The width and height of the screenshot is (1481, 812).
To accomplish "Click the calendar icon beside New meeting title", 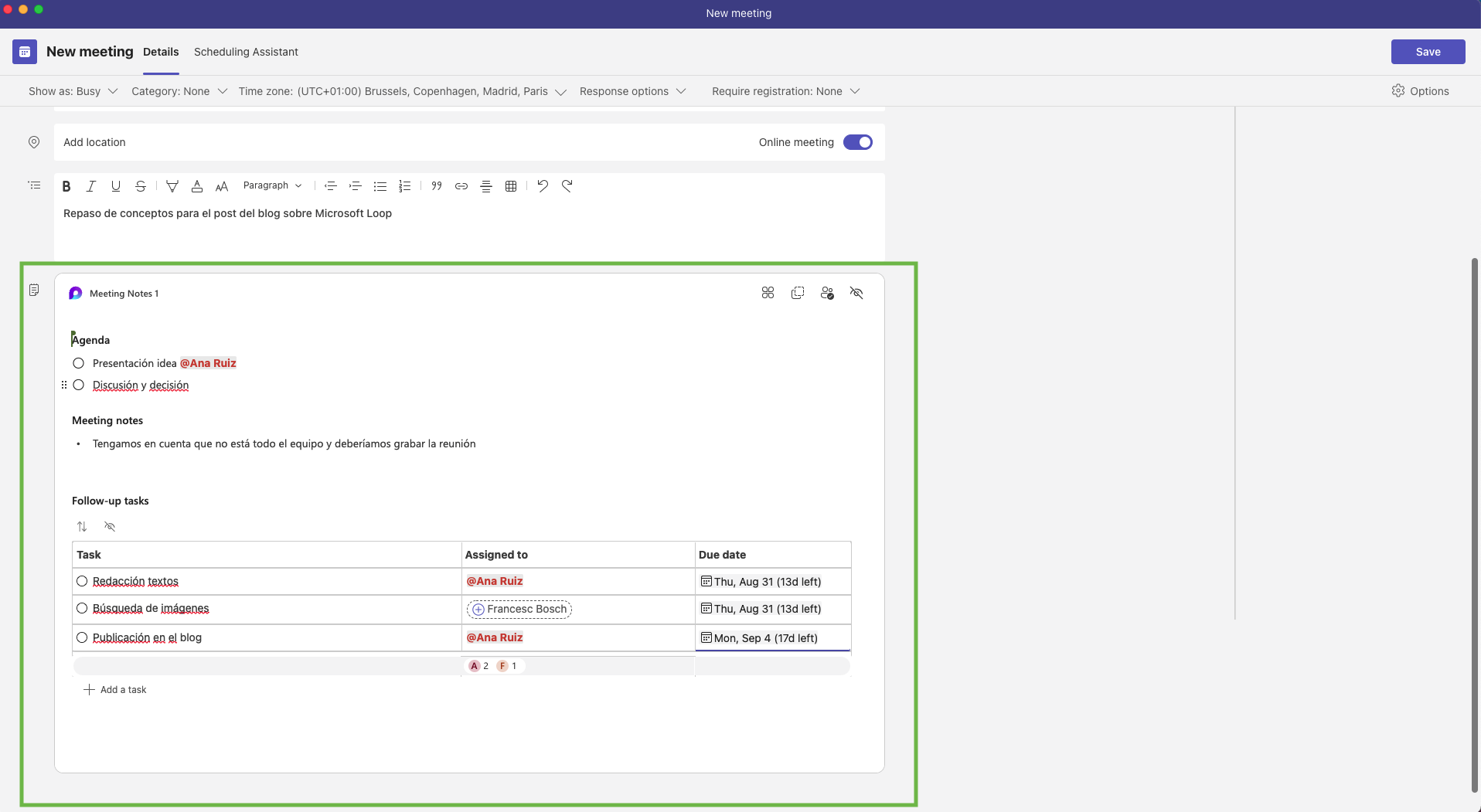I will coord(25,52).
